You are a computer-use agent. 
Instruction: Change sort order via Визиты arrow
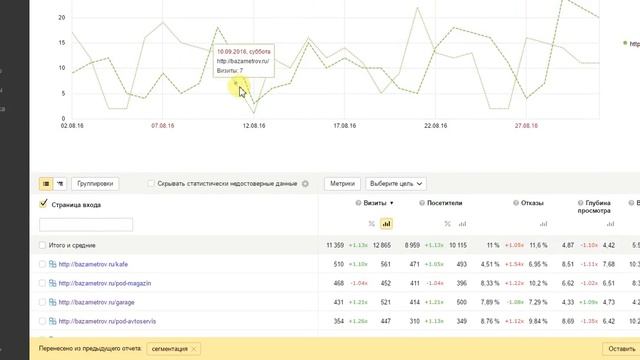tap(391, 203)
